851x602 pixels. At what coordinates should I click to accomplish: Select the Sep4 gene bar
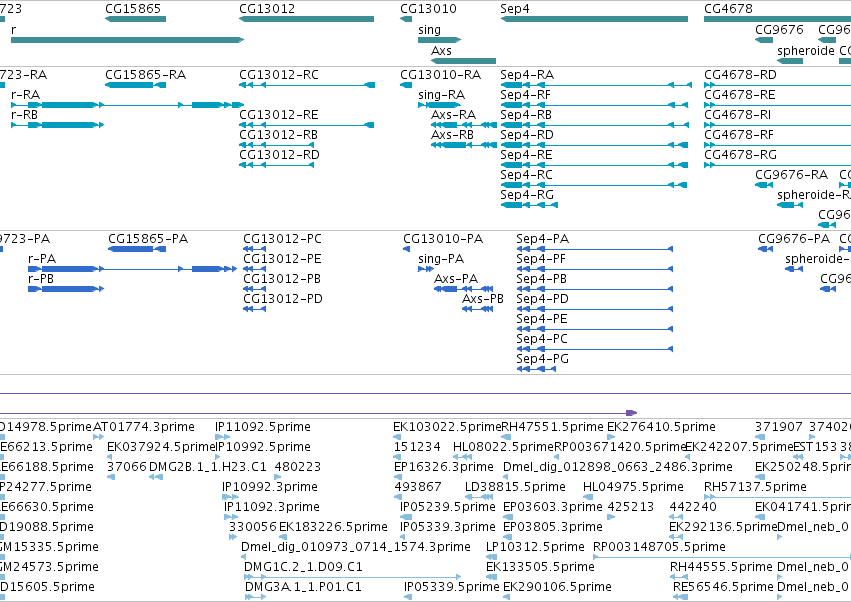(x=594, y=19)
